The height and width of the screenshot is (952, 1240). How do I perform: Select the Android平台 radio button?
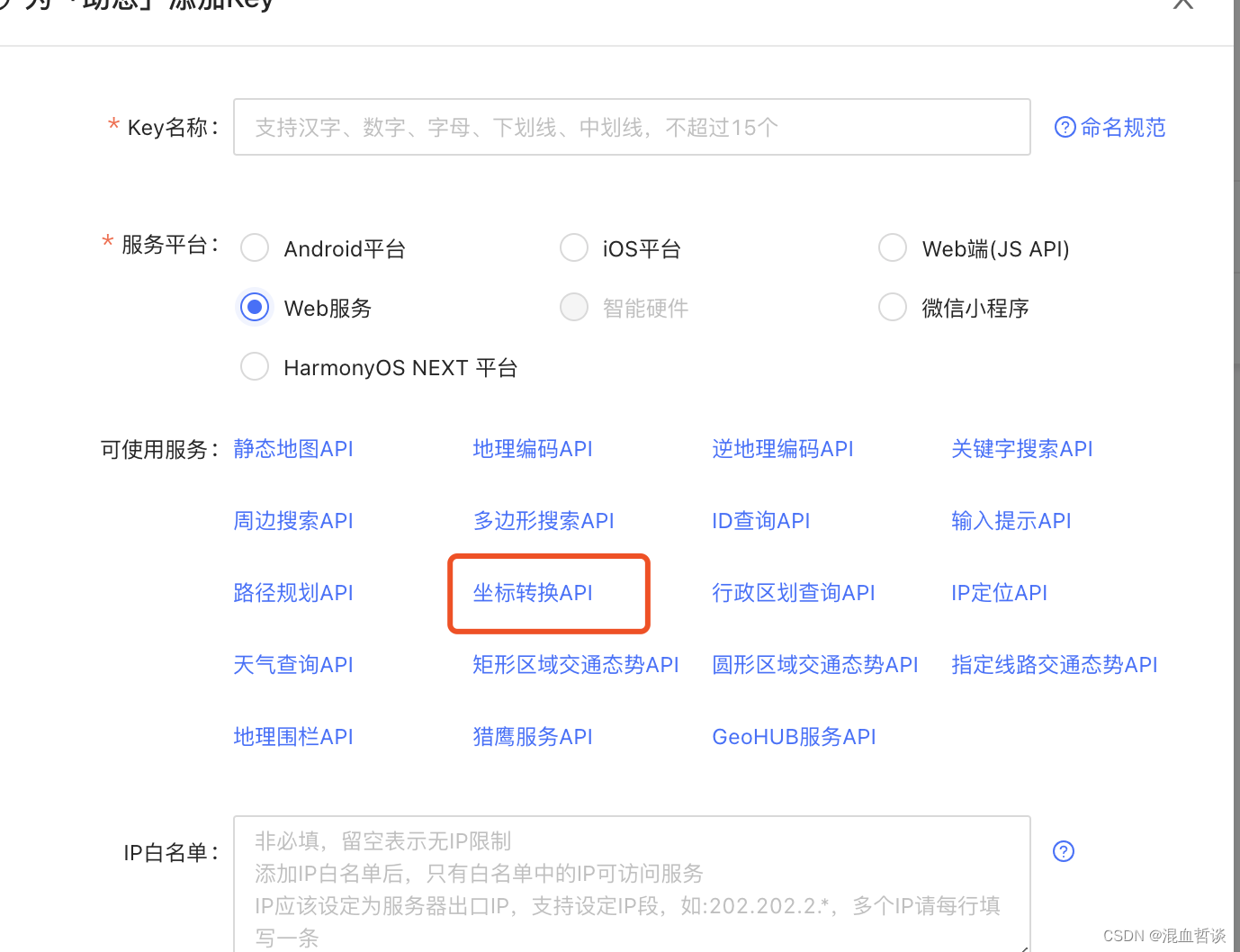pos(254,247)
